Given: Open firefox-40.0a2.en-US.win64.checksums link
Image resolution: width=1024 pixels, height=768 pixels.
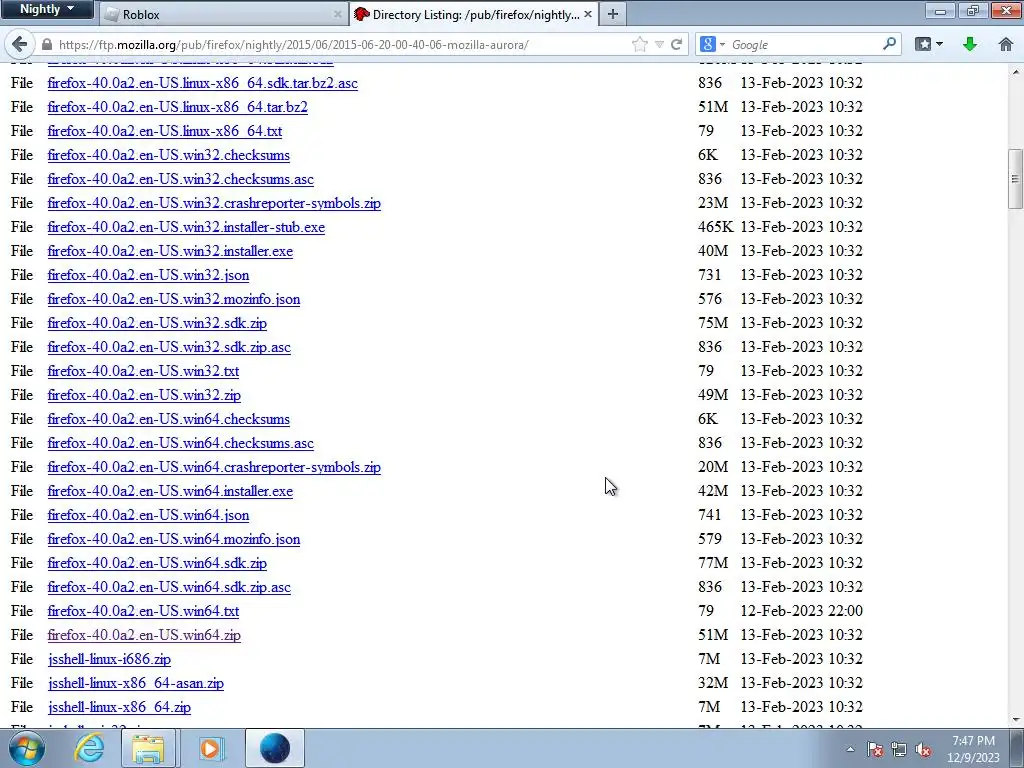Looking at the screenshot, I should [x=168, y=419].
